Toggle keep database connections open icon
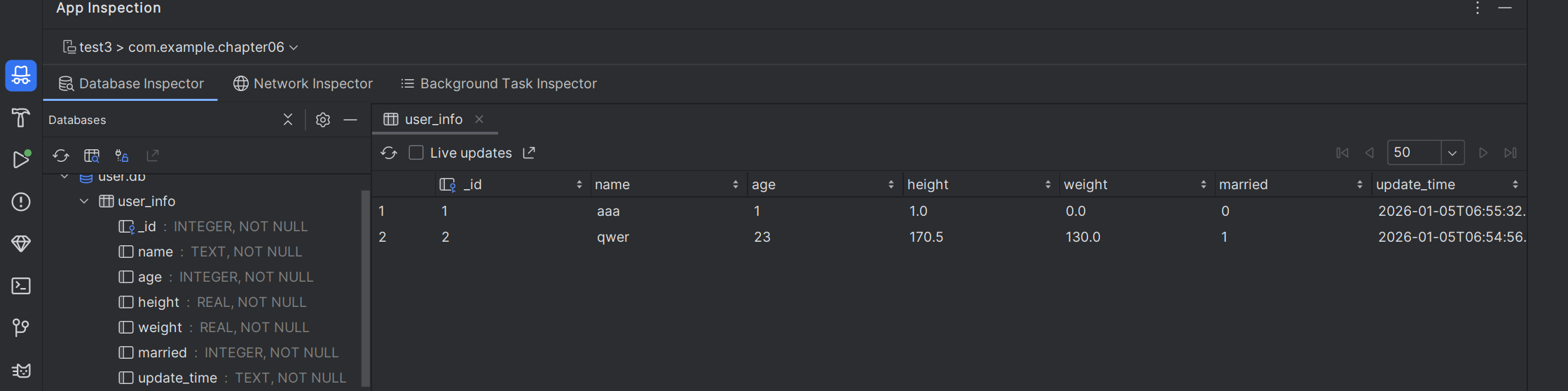 click(122, 156)
